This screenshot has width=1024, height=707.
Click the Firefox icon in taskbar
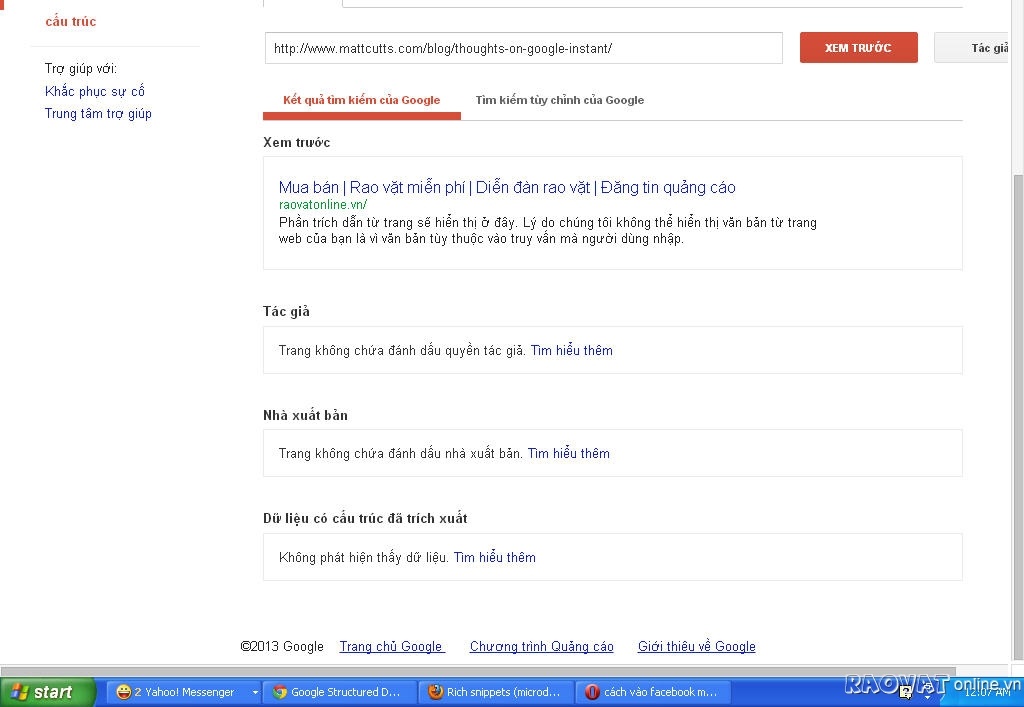click(x=436, y=692)
